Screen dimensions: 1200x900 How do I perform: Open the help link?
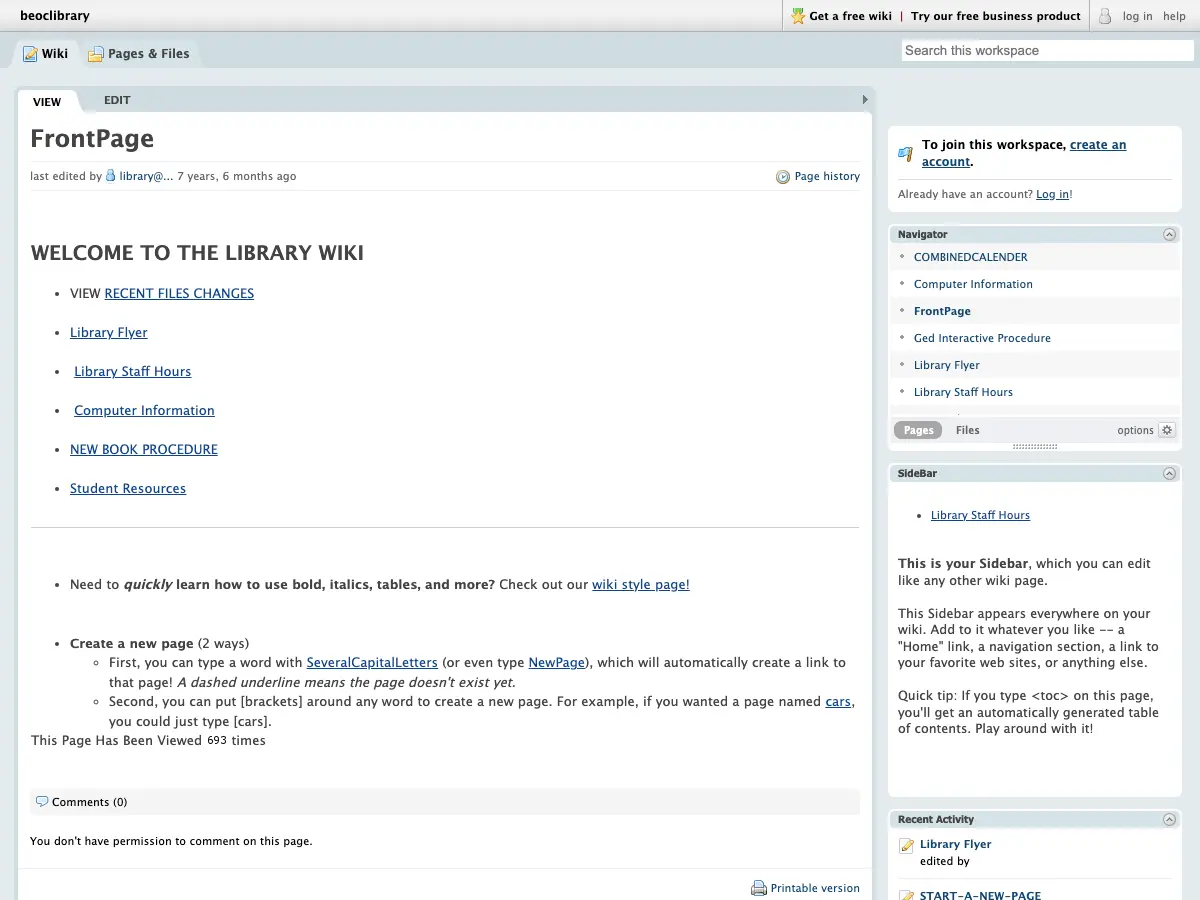[1174, 16]
